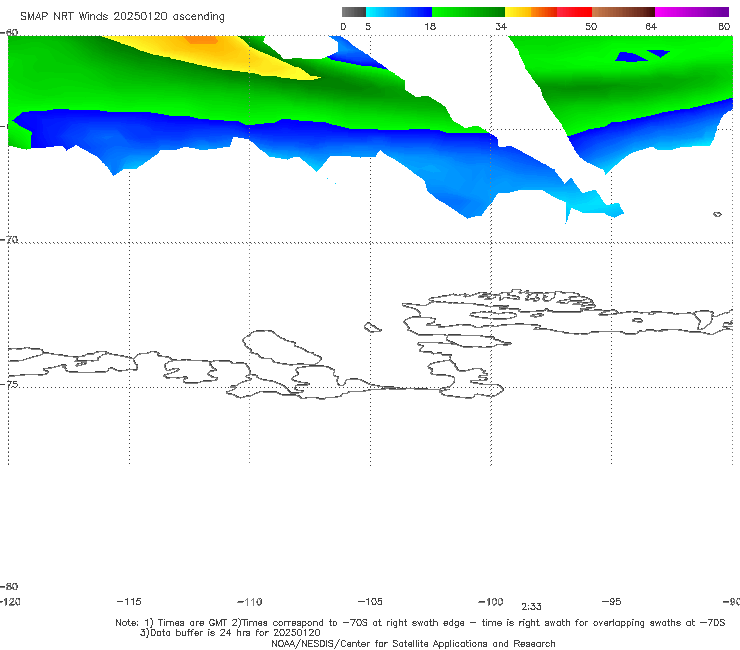The image size is (740, 650).
Task: Click the title 'SMAP NRT Winds 20250120 ascending'
Action: coord(122,17)
